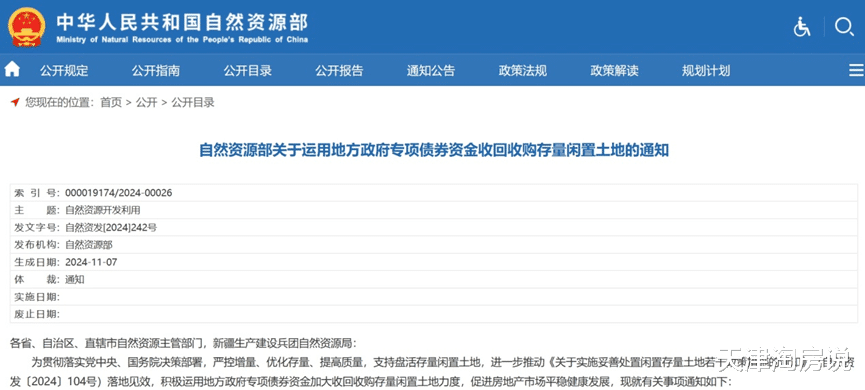The width and height of the screenshot is (865, 390).
Task: Click the 公开目录 breadcrumb link
Action: [193, 102]
